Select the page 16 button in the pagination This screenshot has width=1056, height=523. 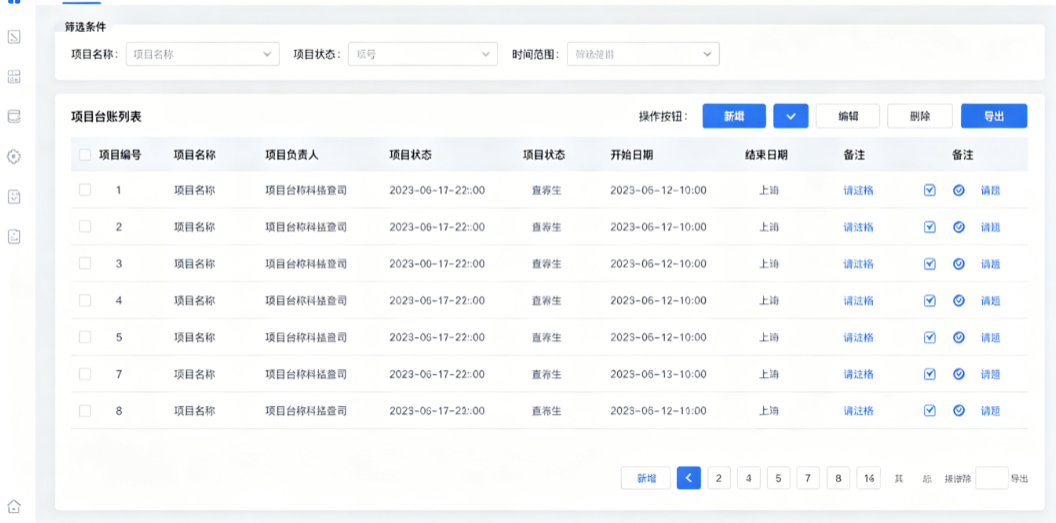[x=869, y=479]
